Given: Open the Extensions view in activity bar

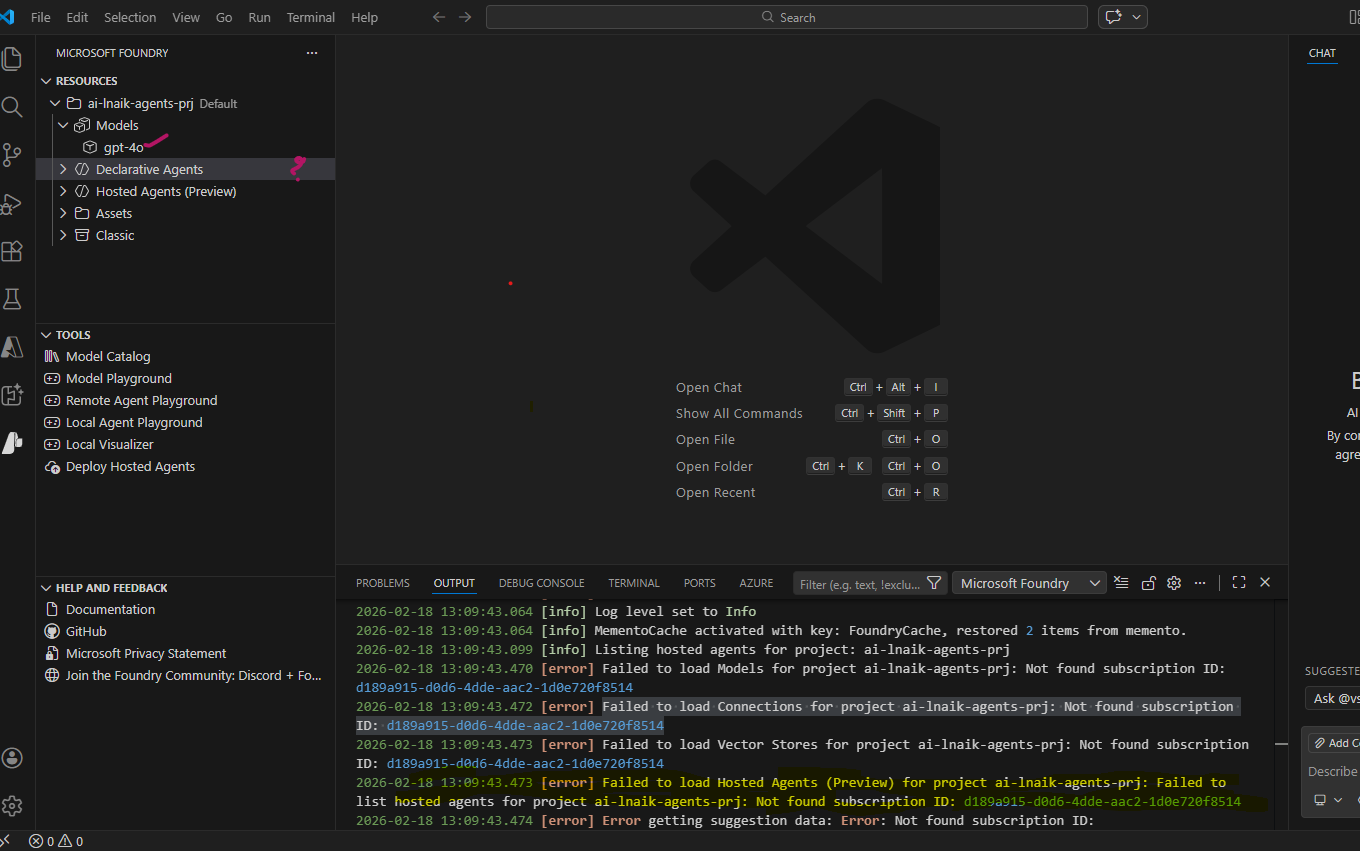Looking at the screenshot, I should pos(12,251).
